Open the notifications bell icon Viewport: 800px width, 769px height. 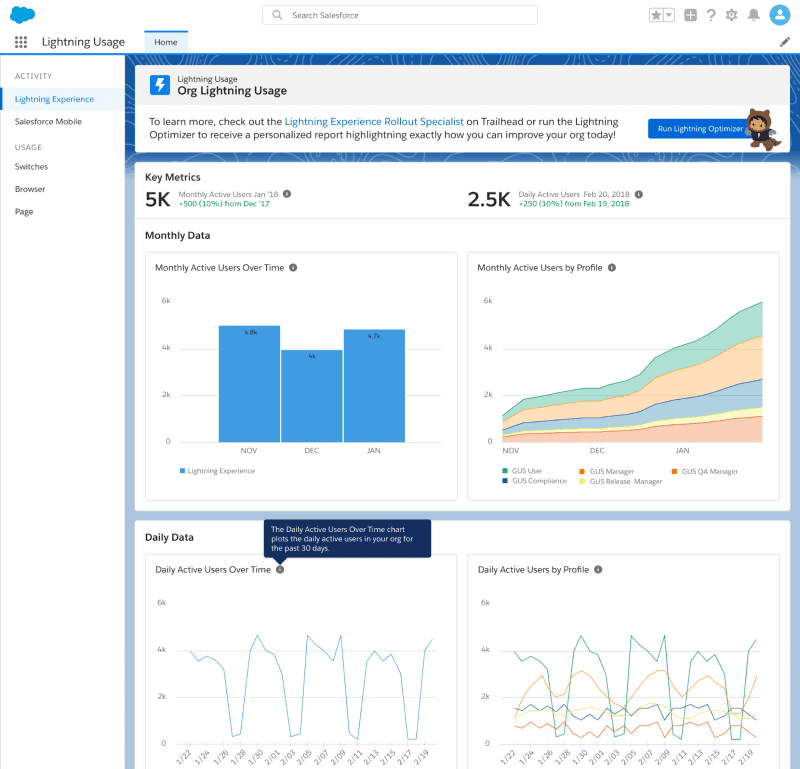[754, 15]
